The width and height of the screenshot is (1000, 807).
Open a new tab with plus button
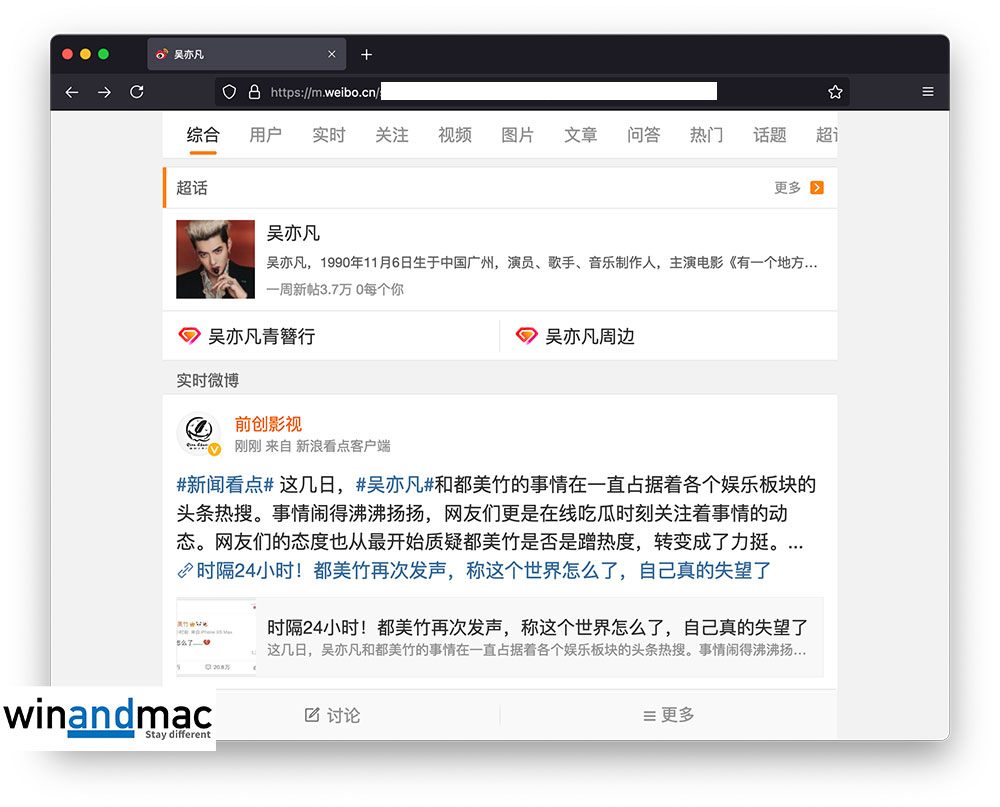click(x=366, y=54)
